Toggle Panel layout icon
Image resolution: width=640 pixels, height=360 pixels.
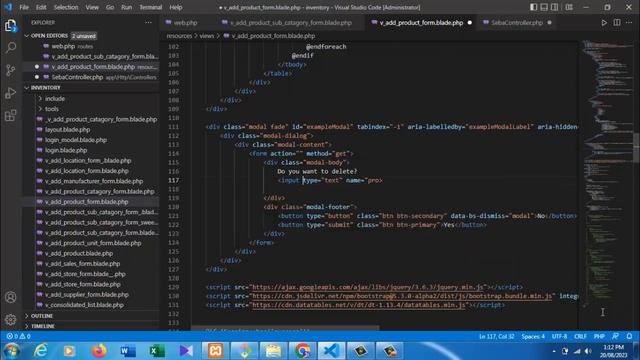click(544, 7)
